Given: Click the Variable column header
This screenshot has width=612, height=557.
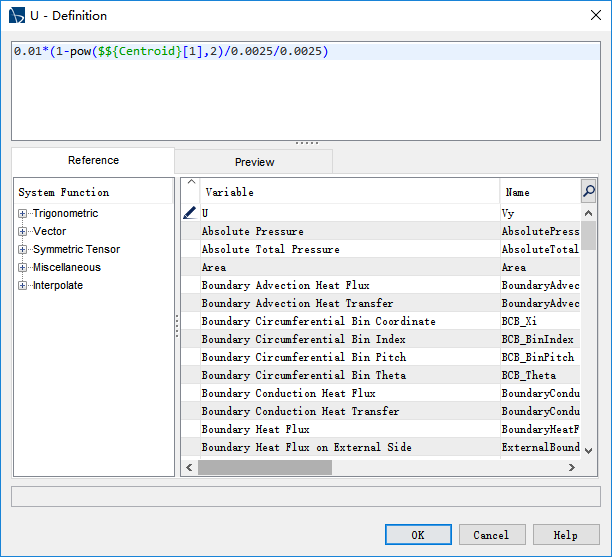Looking at the screenshot, I should click(350, 192).
